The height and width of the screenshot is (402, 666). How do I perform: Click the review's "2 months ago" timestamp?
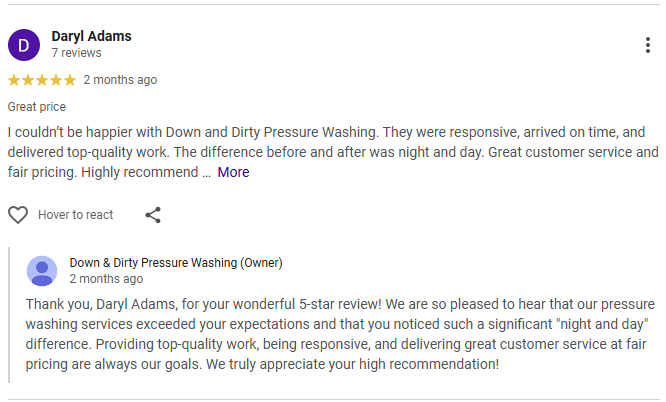120,80
